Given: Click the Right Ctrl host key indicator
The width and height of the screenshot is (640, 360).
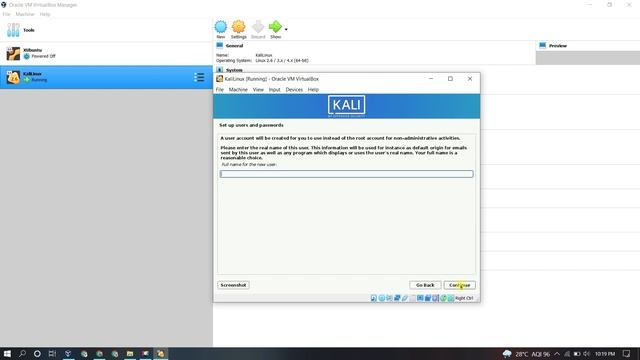Looking at the screenshot, I should click(x=464, y=298).
